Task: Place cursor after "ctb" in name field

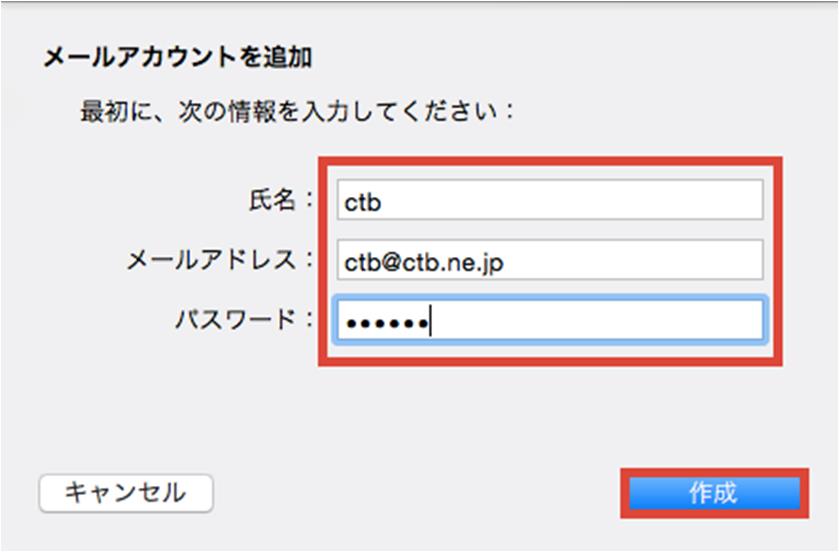Action: tap(383, 202)
